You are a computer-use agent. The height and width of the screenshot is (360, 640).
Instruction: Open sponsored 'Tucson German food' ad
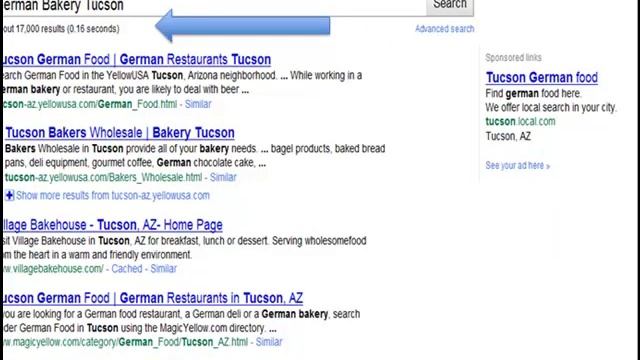[x=542, y=78]
